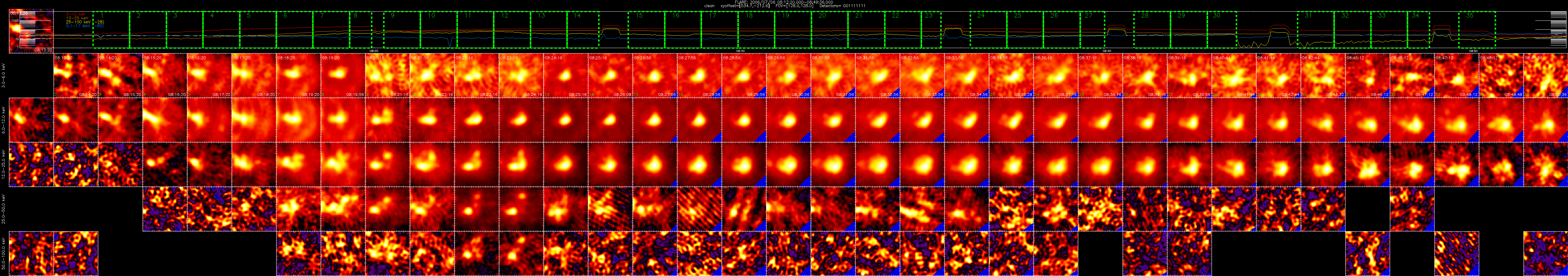This screenshot has width=1568, height=276.
Task: Click the 08:20 time axis label
Action: click(x=374, y=50)
